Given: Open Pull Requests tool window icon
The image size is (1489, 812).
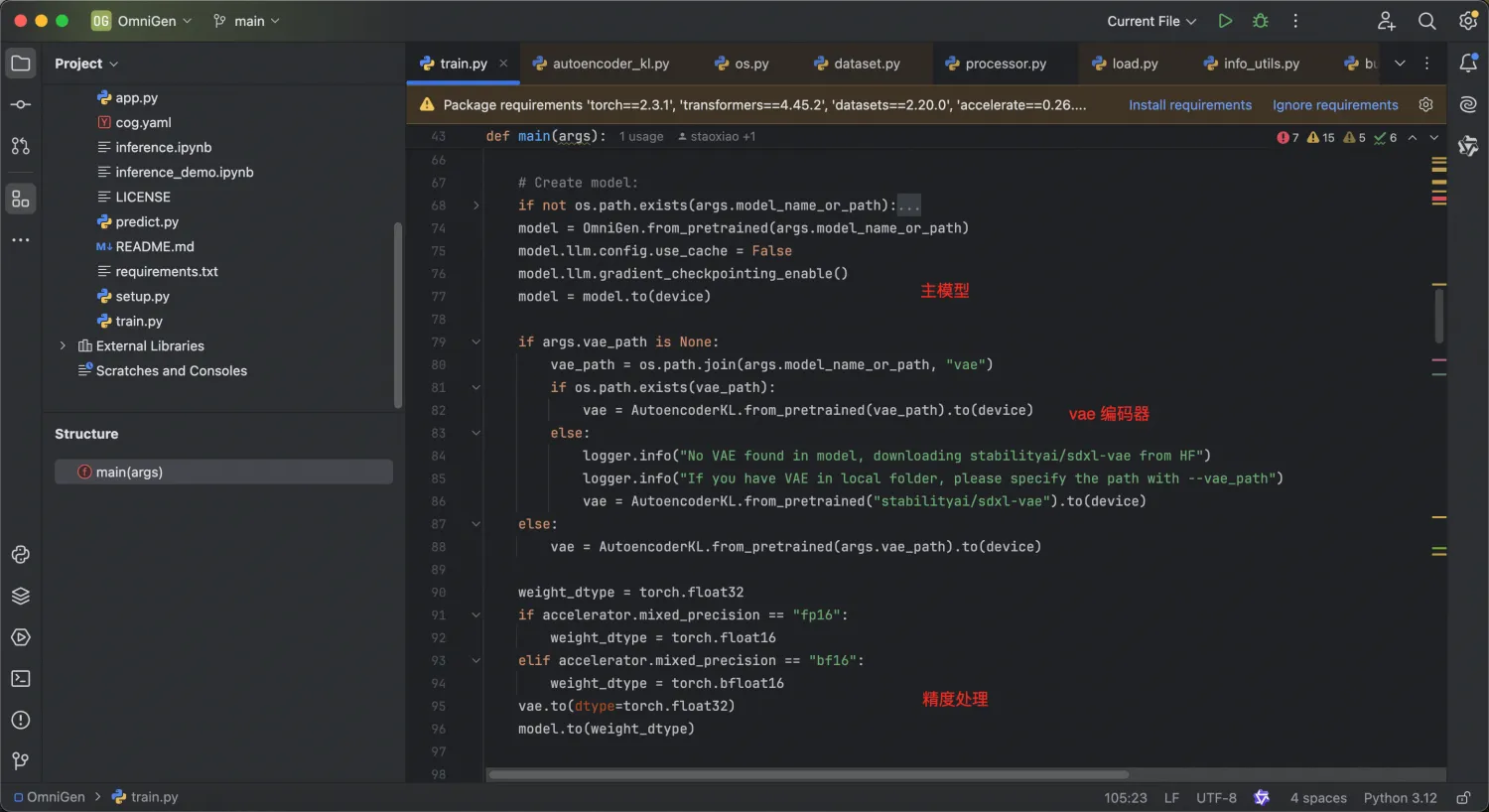Looking at the screenshot, I should (x=21, y=146).
